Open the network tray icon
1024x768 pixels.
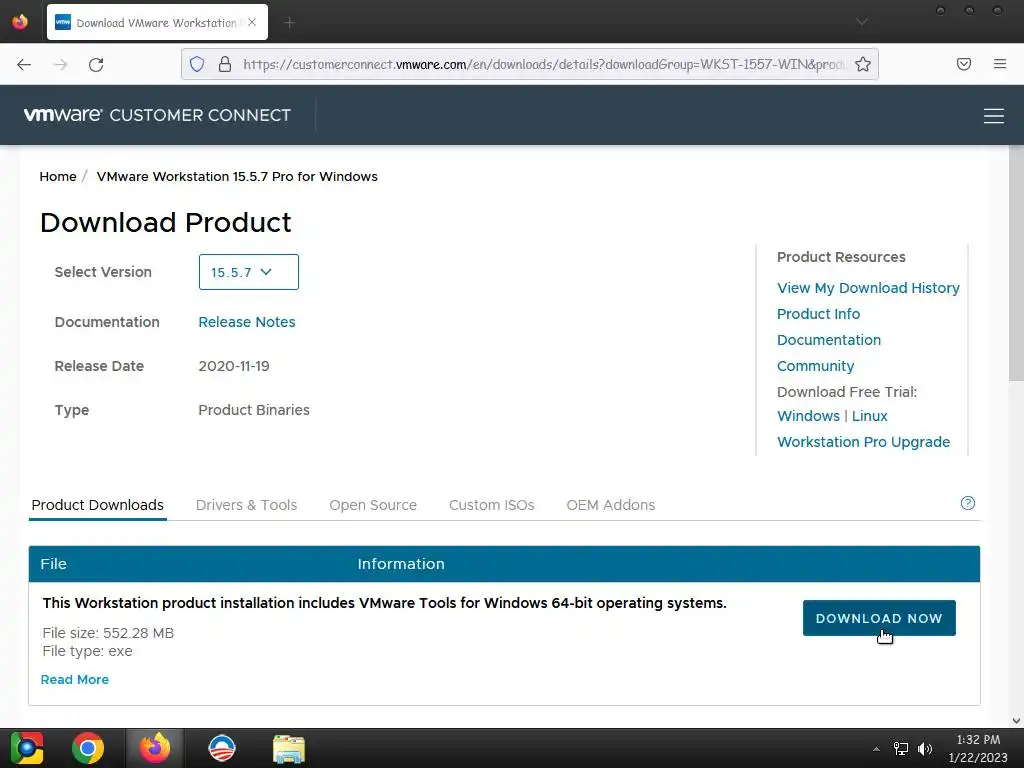pos(901,749)
